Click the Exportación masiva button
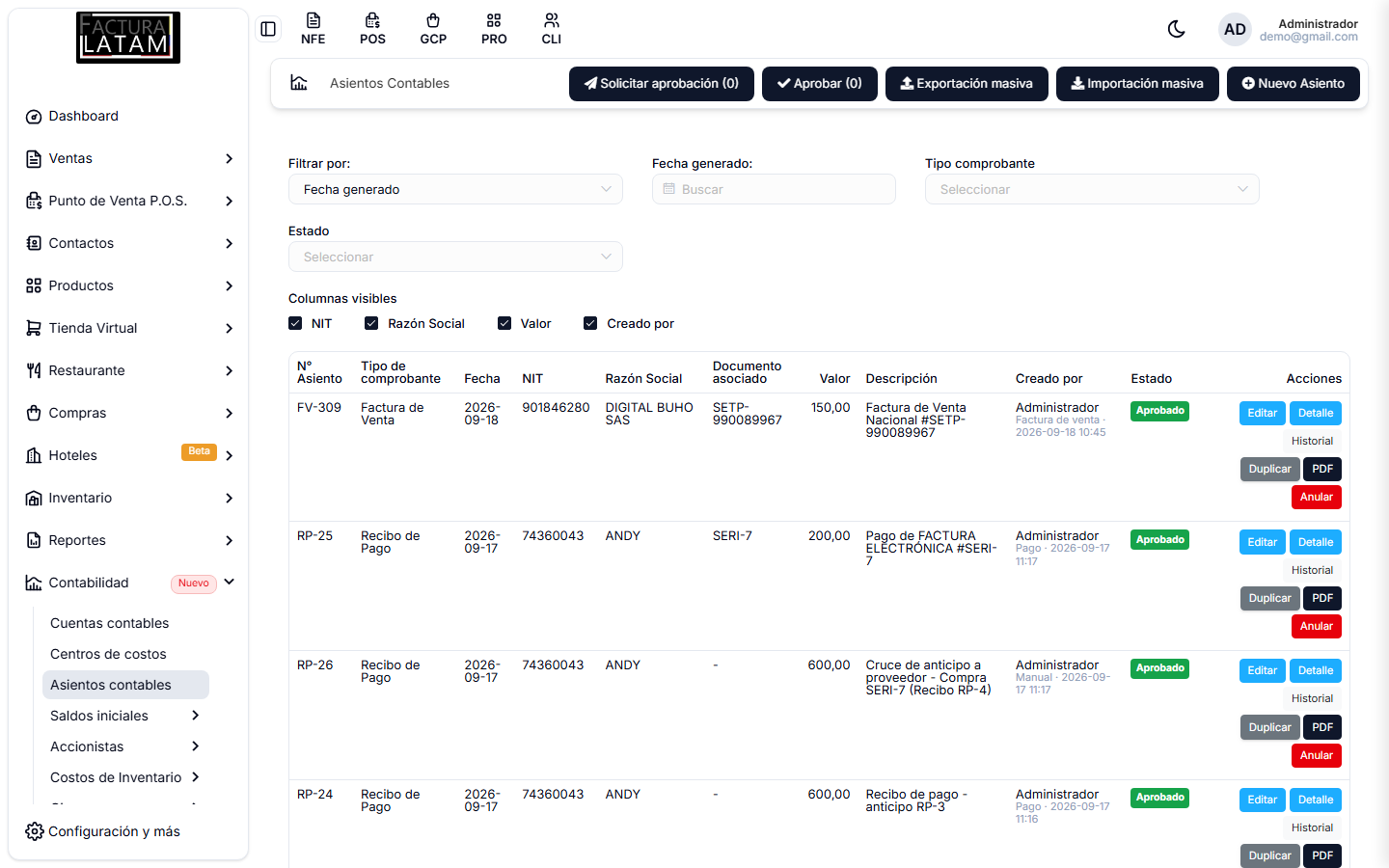Viewport: 1389px width, 868px height. click(967, 84)
